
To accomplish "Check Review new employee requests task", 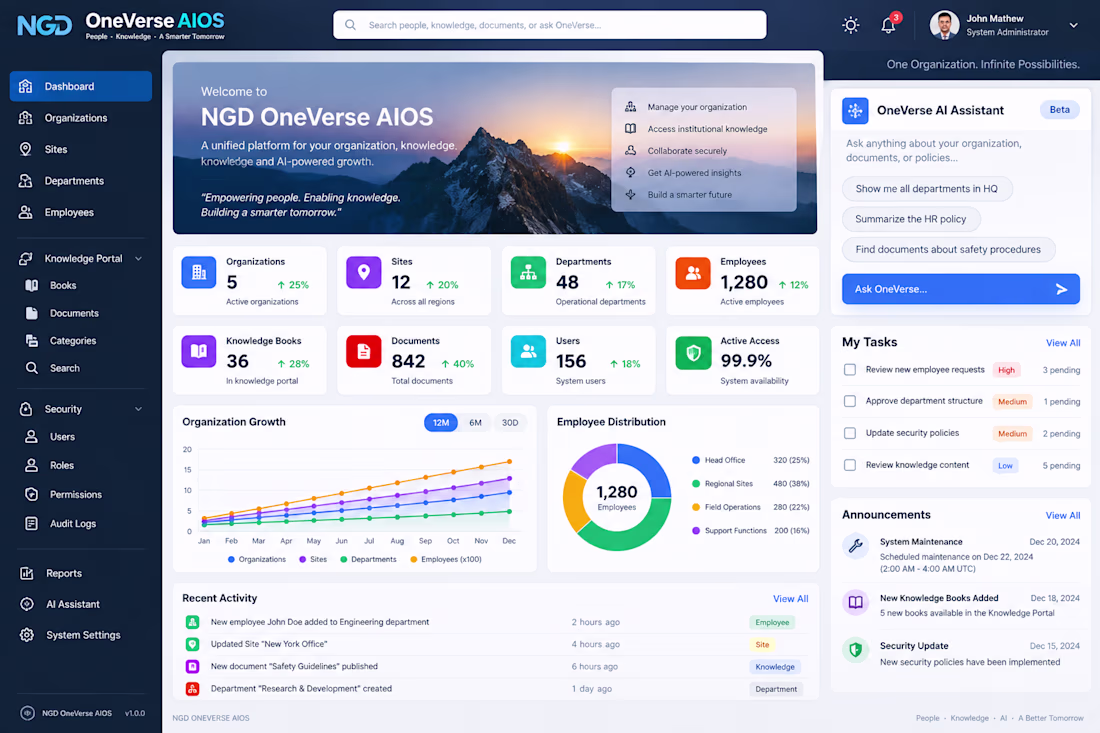I will [850, 370].
